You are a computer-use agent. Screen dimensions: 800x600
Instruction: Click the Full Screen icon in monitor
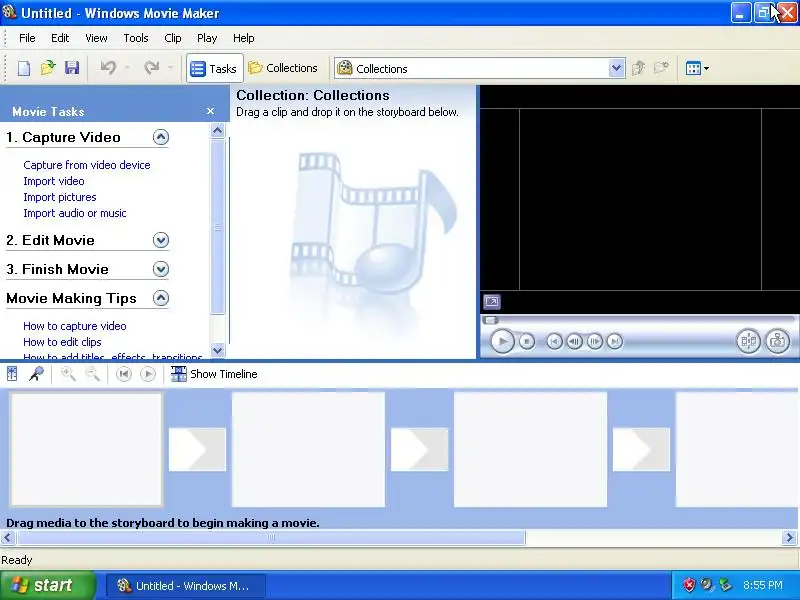(x=492, y=302)
